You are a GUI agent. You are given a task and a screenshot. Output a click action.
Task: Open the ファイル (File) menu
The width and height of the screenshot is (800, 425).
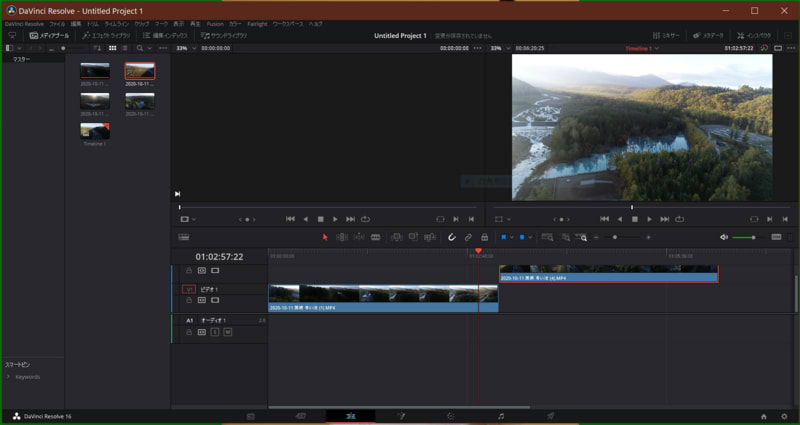click(x=57, y=24)
